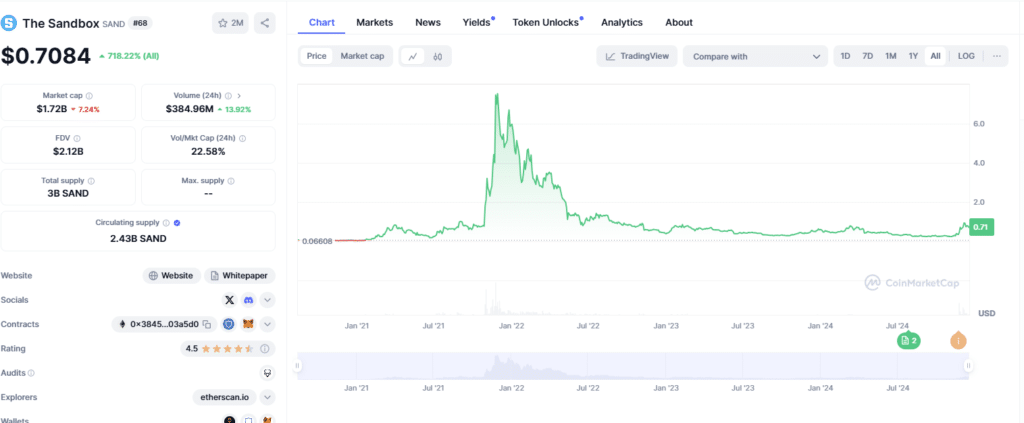Screen dimensions: 1024x423
Task: Open the Analytics tab
Action: [x=622, y=22]
